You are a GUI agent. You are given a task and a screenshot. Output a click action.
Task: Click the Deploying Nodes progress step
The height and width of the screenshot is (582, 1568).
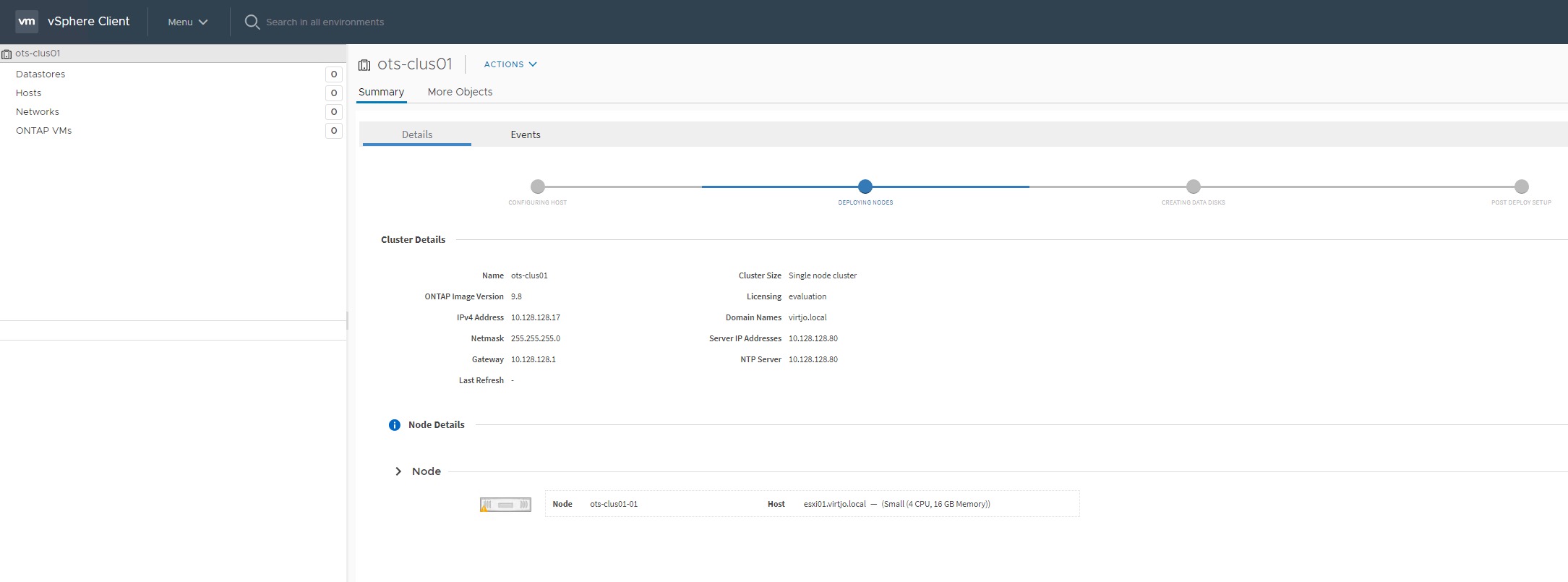pyautogui.click(x=865, y=187)
